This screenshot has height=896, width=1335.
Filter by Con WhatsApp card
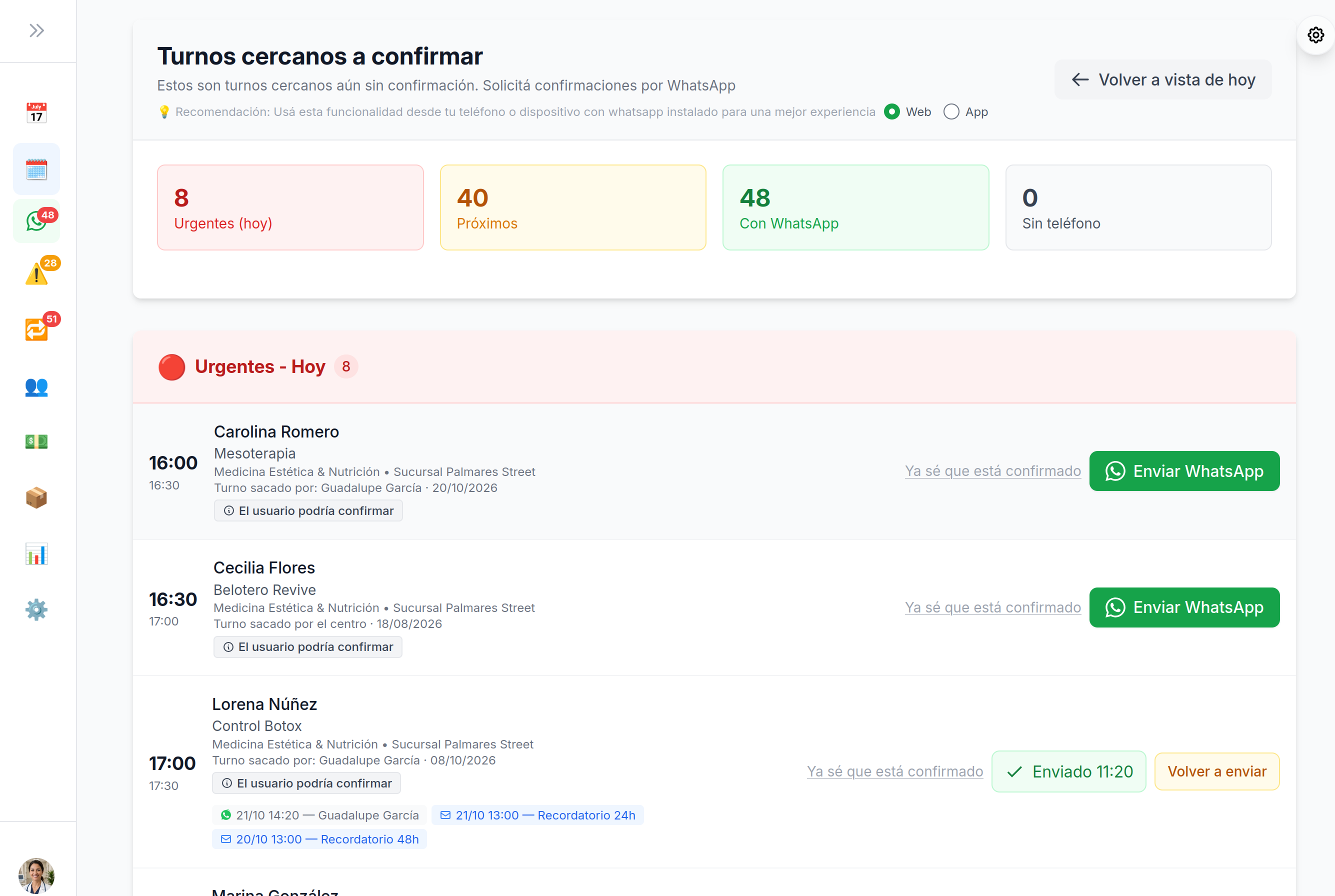pyautogui.click(x=855, y=207)
